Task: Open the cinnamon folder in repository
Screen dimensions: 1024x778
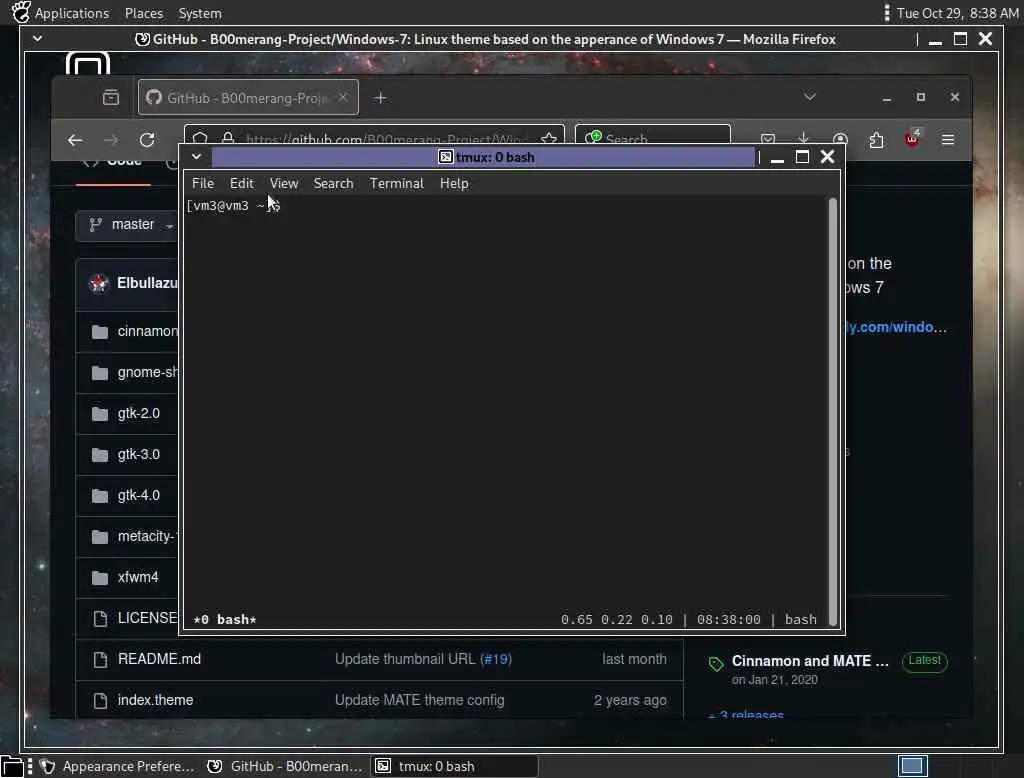Action: click(x=148, y=331)
